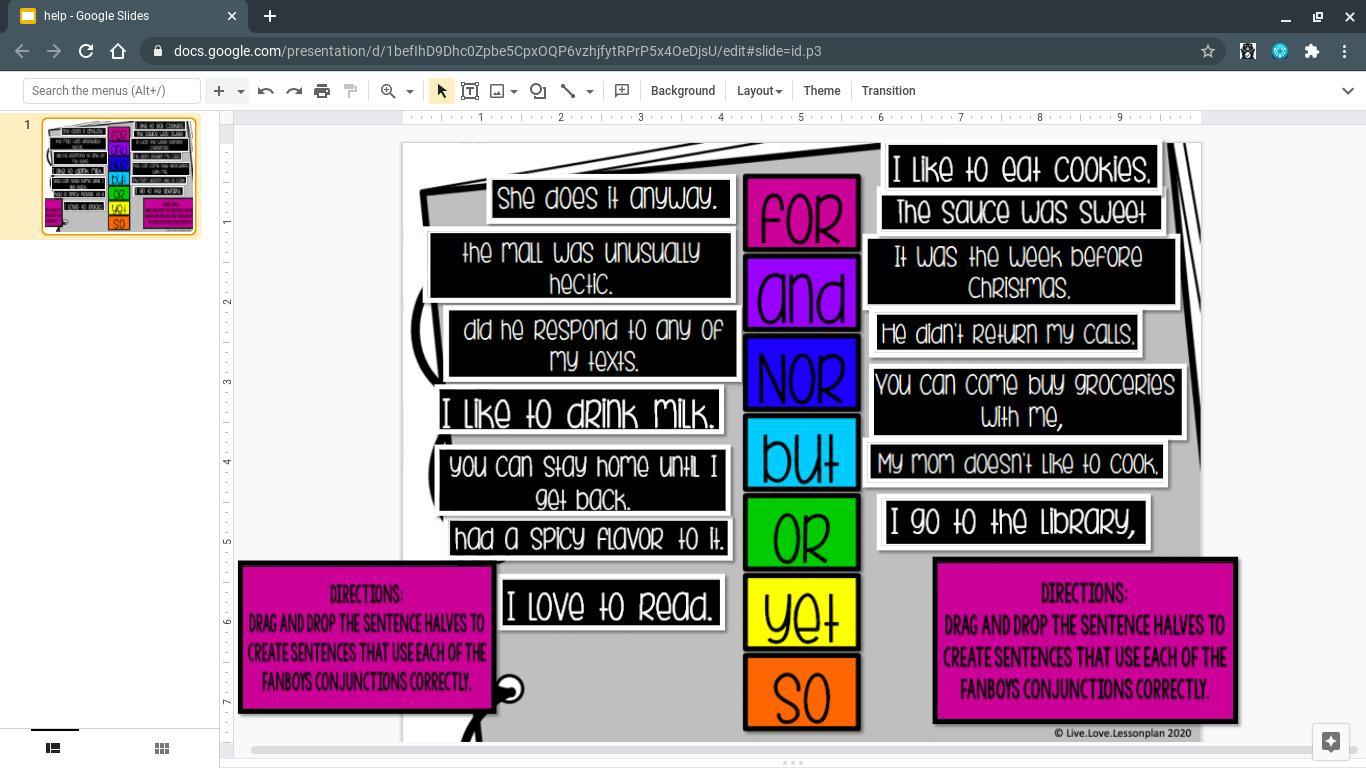Select slide 1 thumbnail in filmstrip
Screen dimensions: 1366x768
[x=118, y=176]
